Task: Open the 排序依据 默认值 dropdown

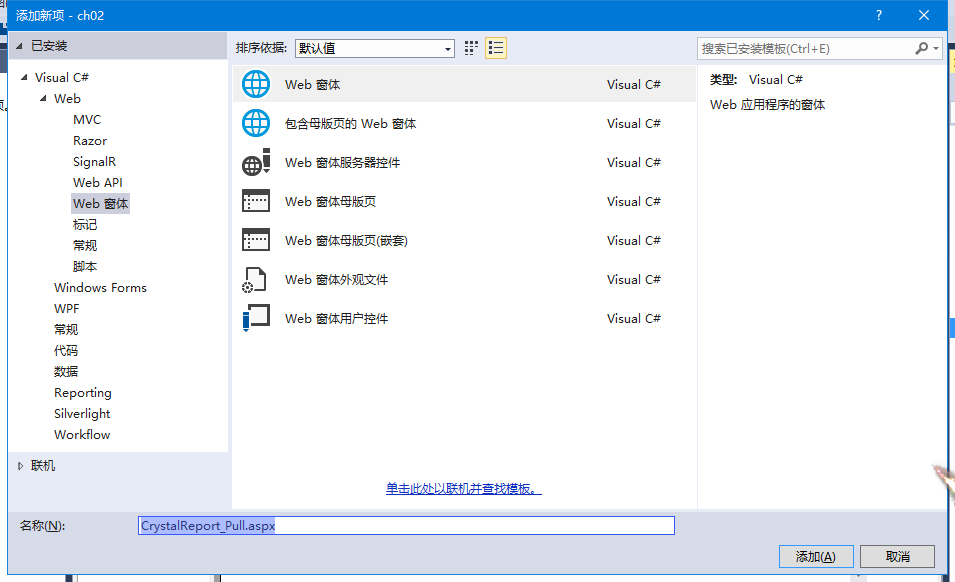Action: click(375, 48)
